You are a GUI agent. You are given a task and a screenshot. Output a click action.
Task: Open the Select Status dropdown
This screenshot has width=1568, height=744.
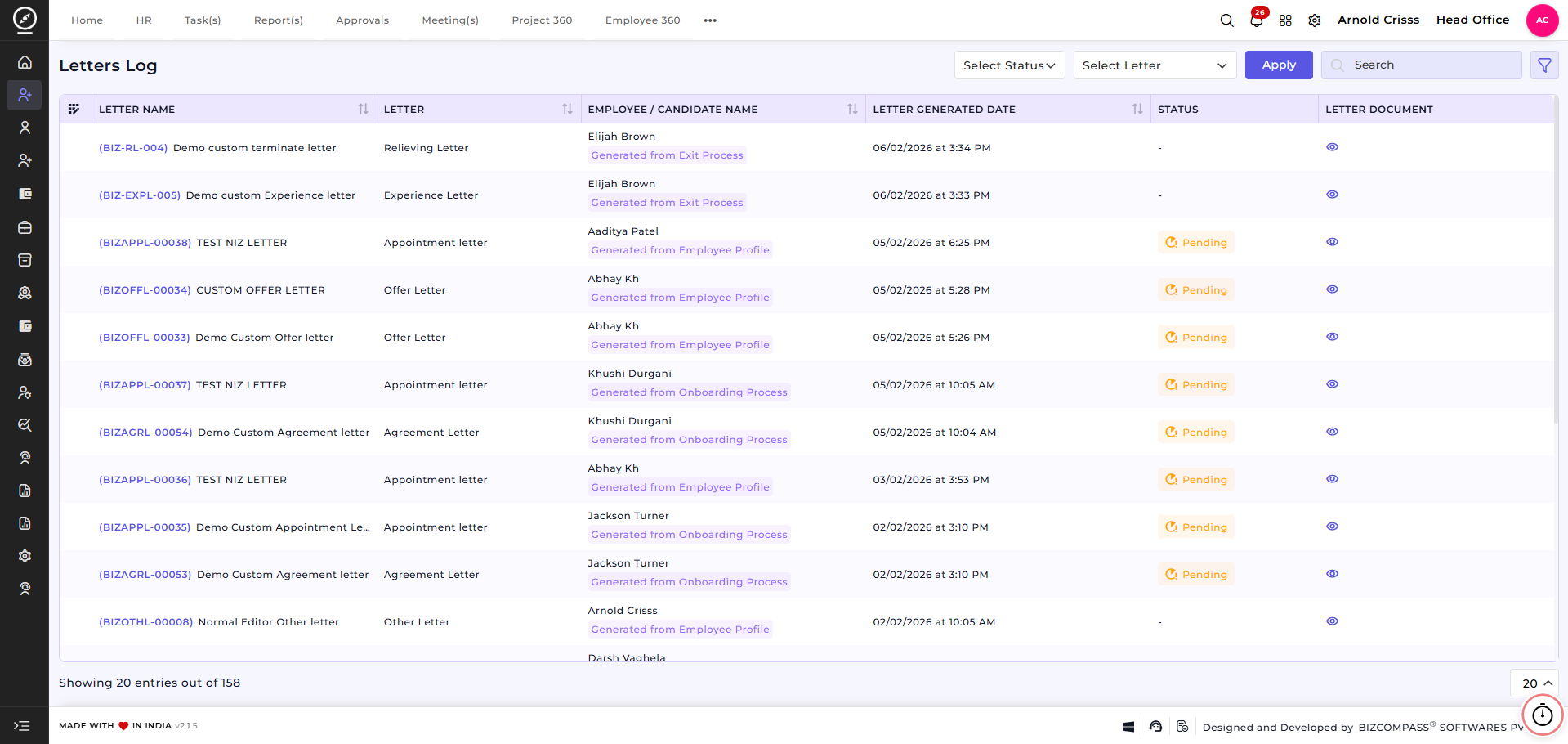click(x=1009, y=65)
